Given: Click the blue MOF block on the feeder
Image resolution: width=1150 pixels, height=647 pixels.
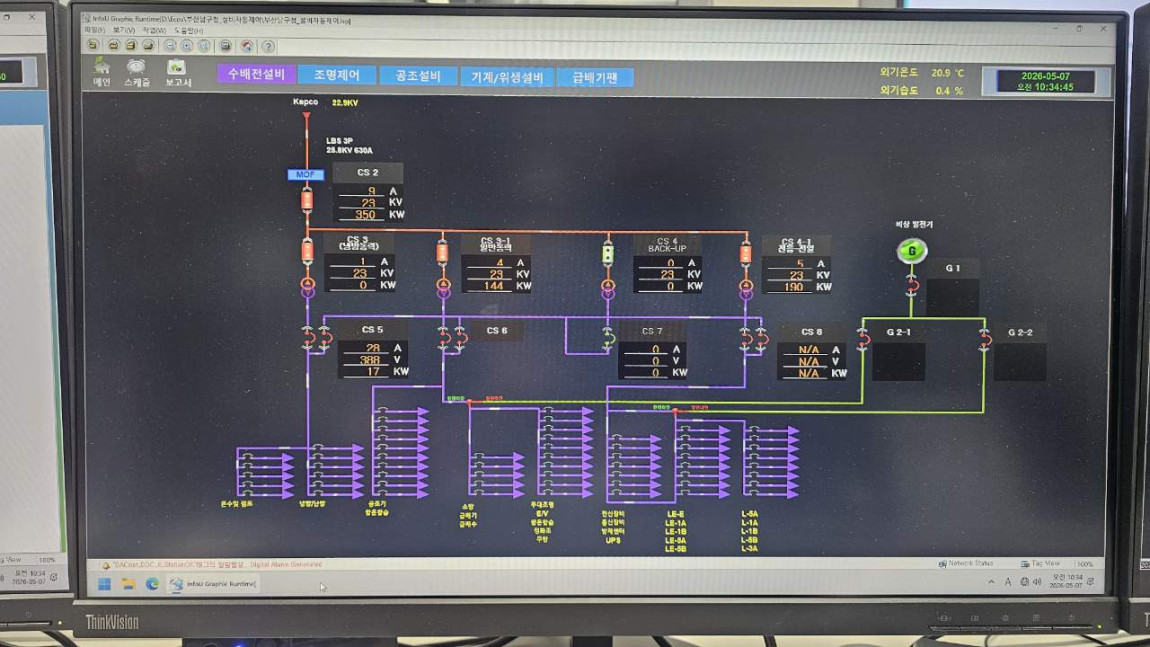Looking at the screenshot, I should pyautogui.click(x=305, y=175).
